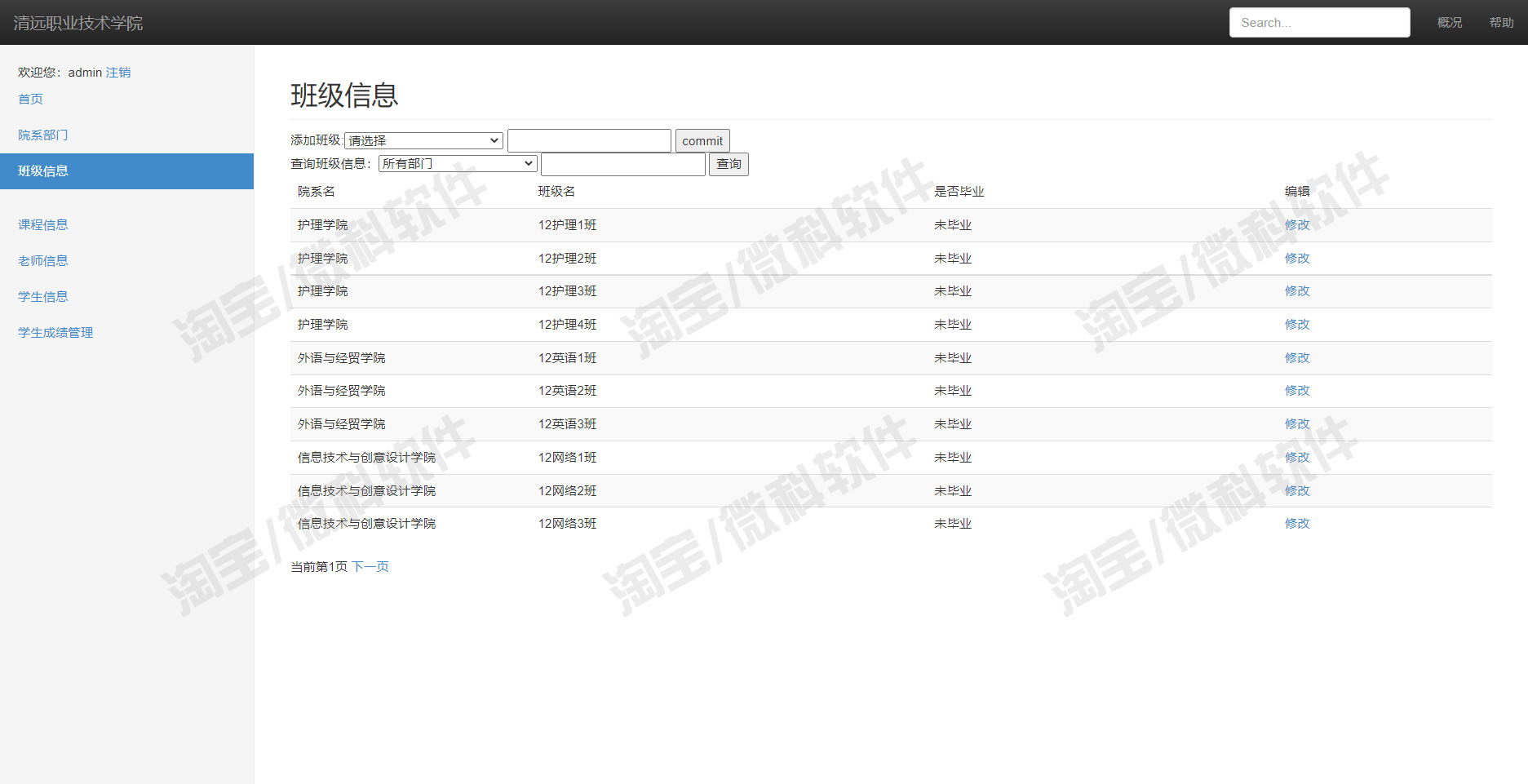Click the 班级信息 page heading
The width and height of the screenshot is (1528, 784).
tap(344, 95)
